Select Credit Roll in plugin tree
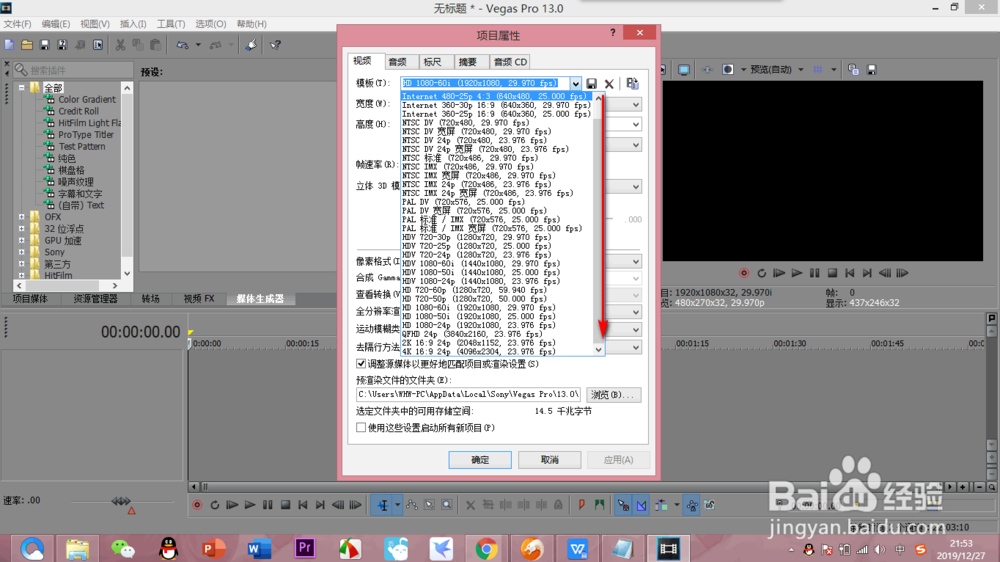 [78, 111]
